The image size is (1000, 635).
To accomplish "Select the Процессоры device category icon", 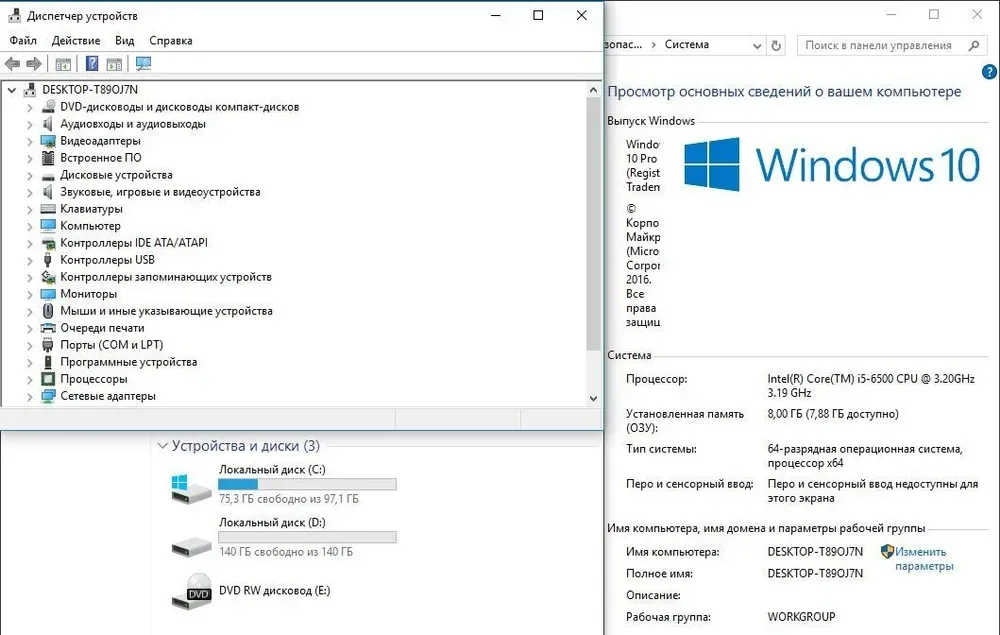I will click(49, 379).
